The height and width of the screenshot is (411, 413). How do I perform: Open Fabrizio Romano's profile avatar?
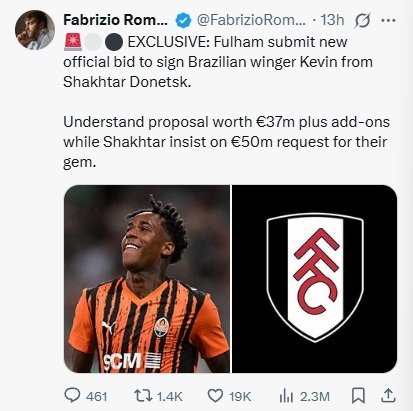click(35, 30)
